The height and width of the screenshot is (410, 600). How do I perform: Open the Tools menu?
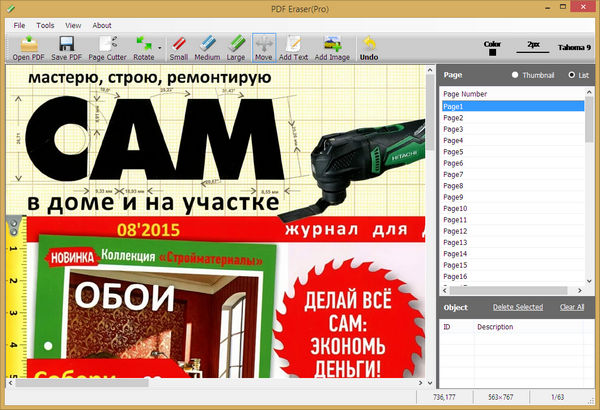[46, 24]
